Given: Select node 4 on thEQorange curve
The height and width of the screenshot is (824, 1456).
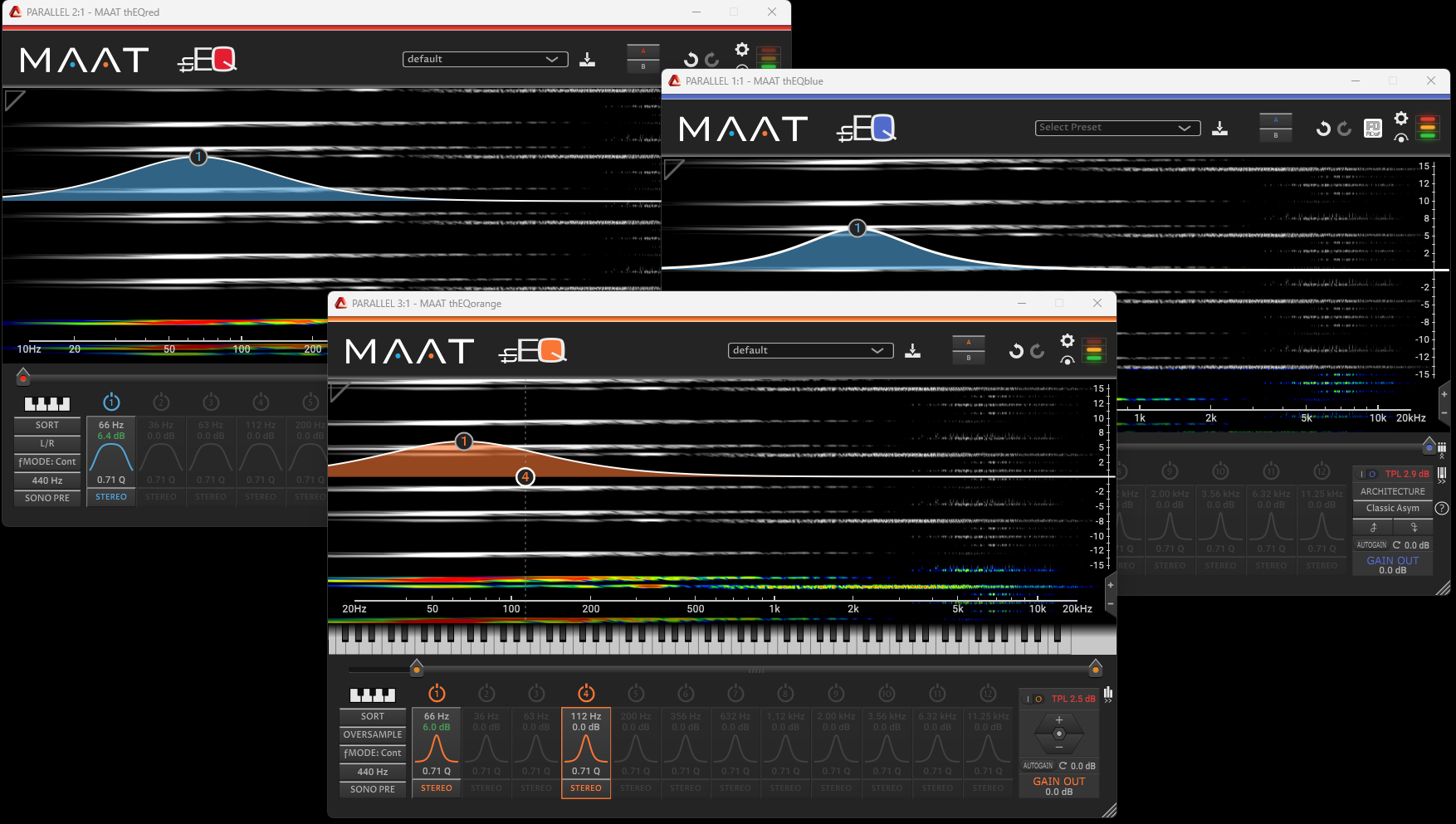Looking at the screenshot, I should (525, 477).
